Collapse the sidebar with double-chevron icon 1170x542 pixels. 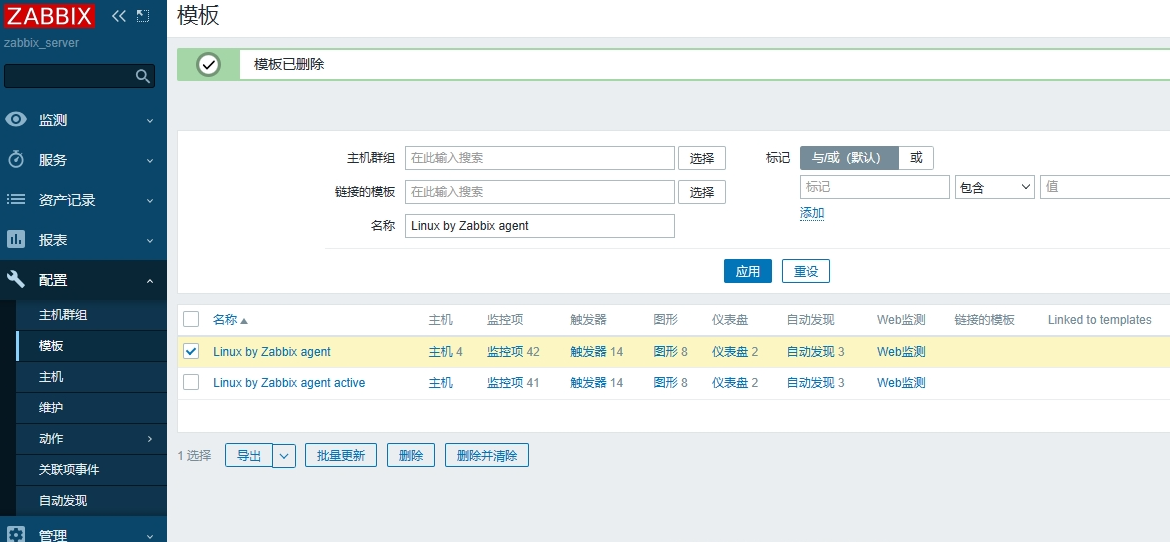[x=119, y=16]
